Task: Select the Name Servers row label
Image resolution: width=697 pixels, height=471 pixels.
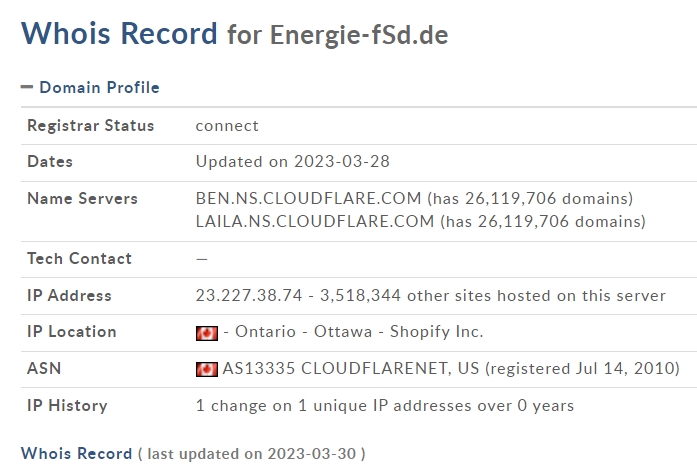Action: (82, 198)
